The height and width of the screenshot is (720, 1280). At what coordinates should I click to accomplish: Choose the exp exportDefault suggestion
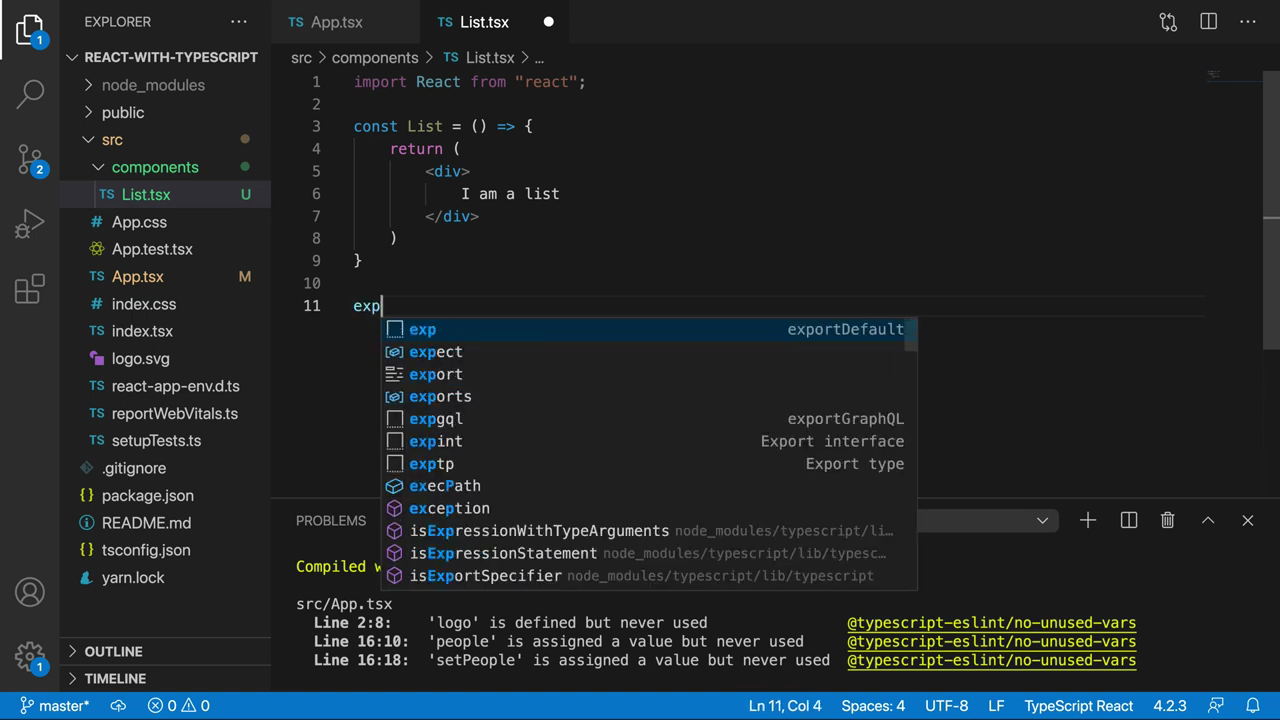point(645,329)
